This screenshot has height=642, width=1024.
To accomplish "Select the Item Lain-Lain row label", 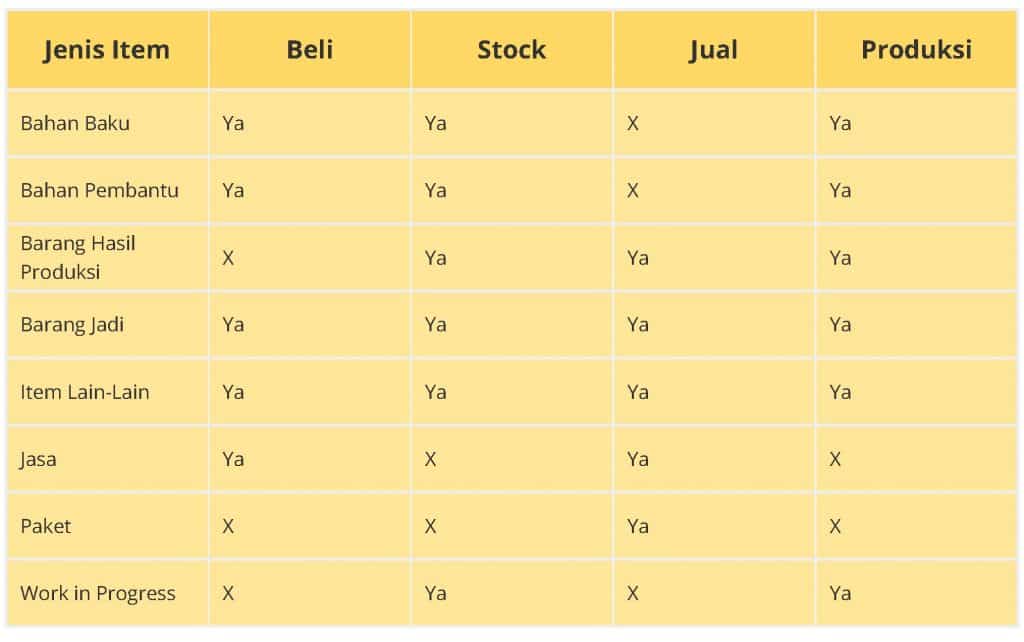I will [85, 392].
